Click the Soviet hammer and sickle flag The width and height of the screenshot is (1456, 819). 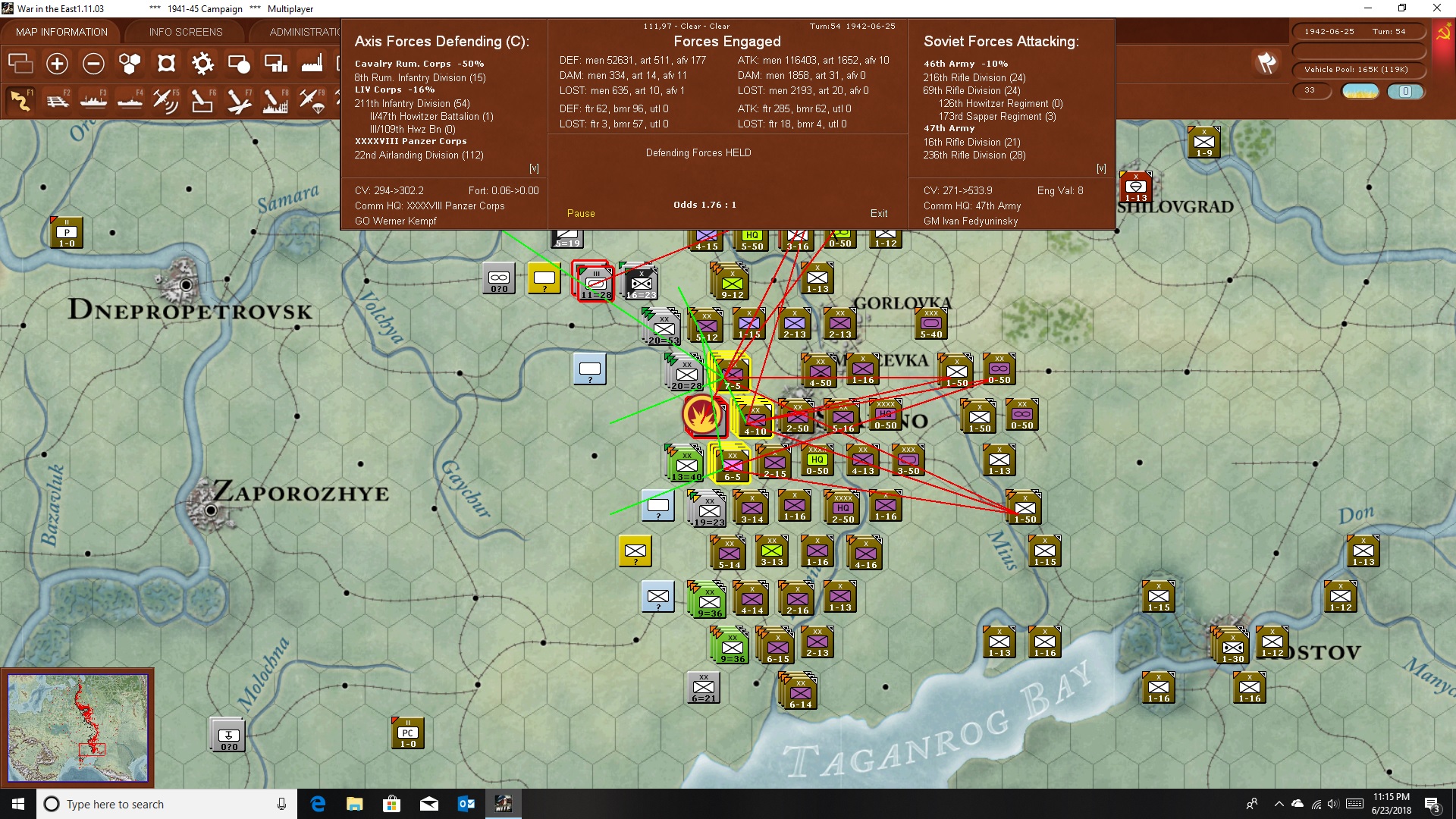[1443, 33]
